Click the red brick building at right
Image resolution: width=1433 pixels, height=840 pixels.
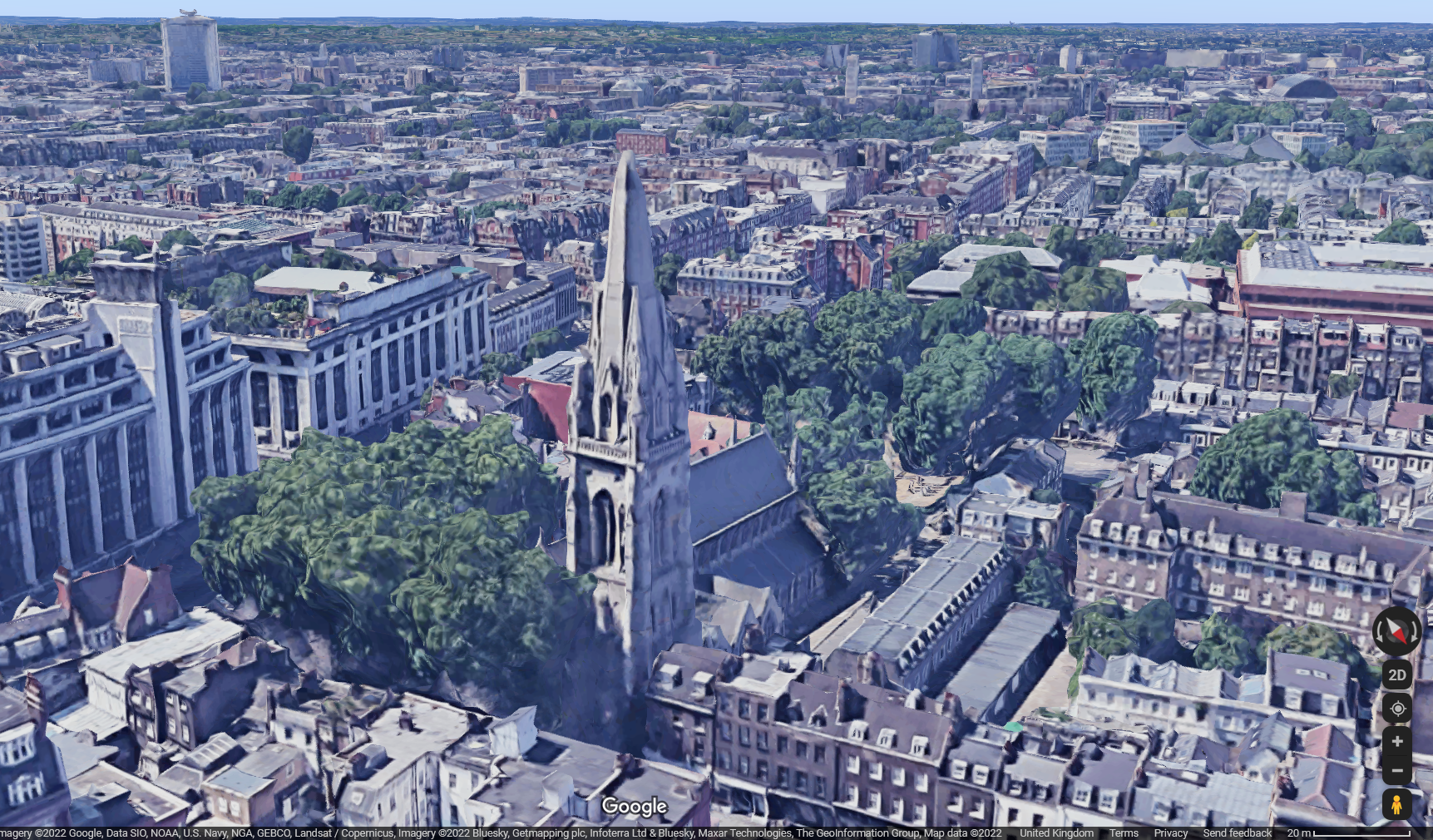(1334, 283)
